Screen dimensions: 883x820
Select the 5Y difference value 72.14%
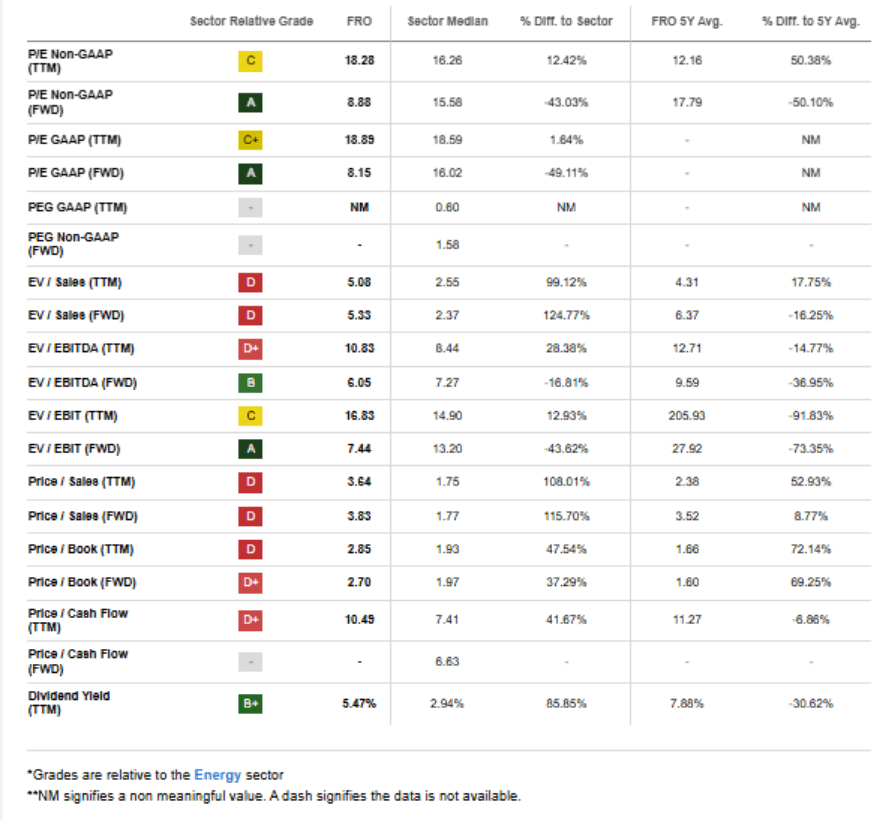810,549
